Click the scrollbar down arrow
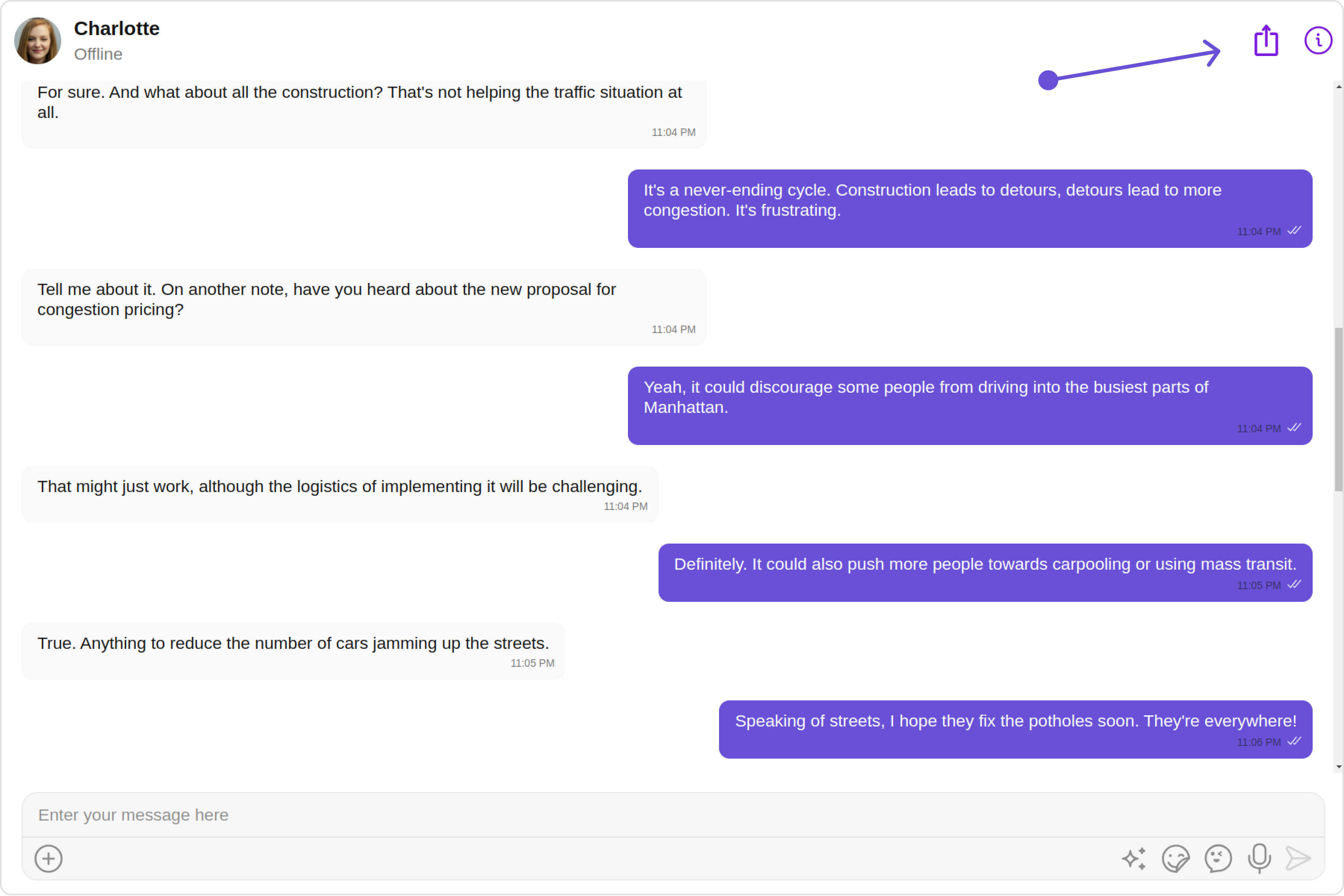1344x896 pixels. pyautogui.click(x=1338, y=767)
